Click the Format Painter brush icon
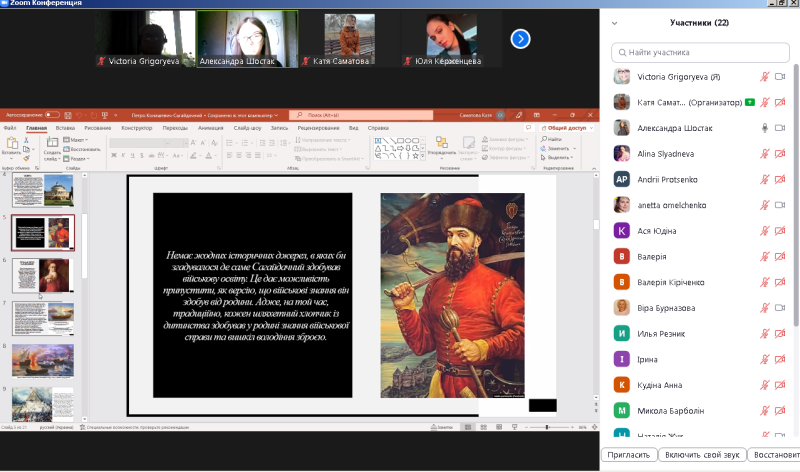 pyautogui.click(x=26, y=158)
